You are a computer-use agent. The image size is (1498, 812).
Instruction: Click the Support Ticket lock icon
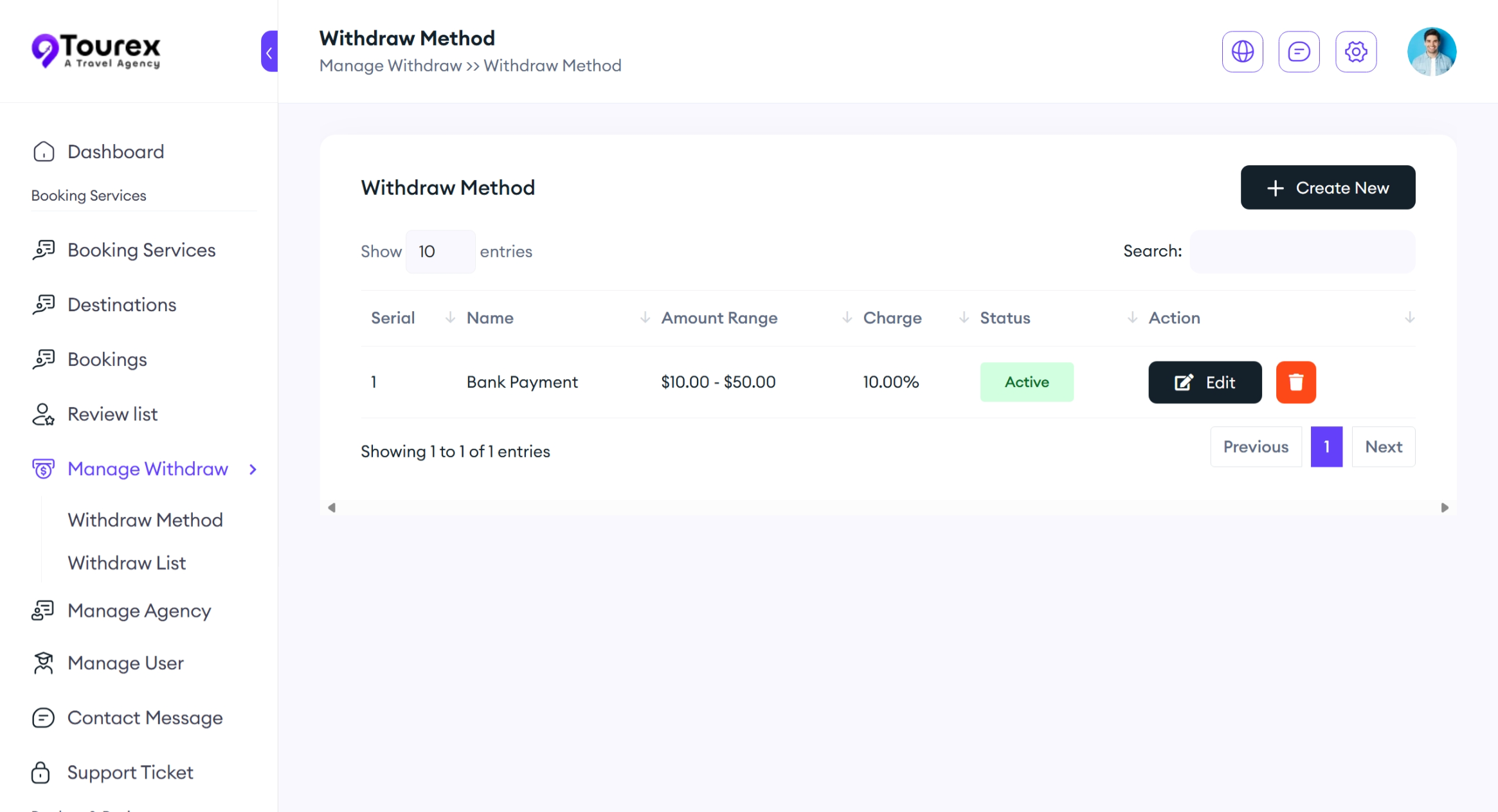pos(41,772)
